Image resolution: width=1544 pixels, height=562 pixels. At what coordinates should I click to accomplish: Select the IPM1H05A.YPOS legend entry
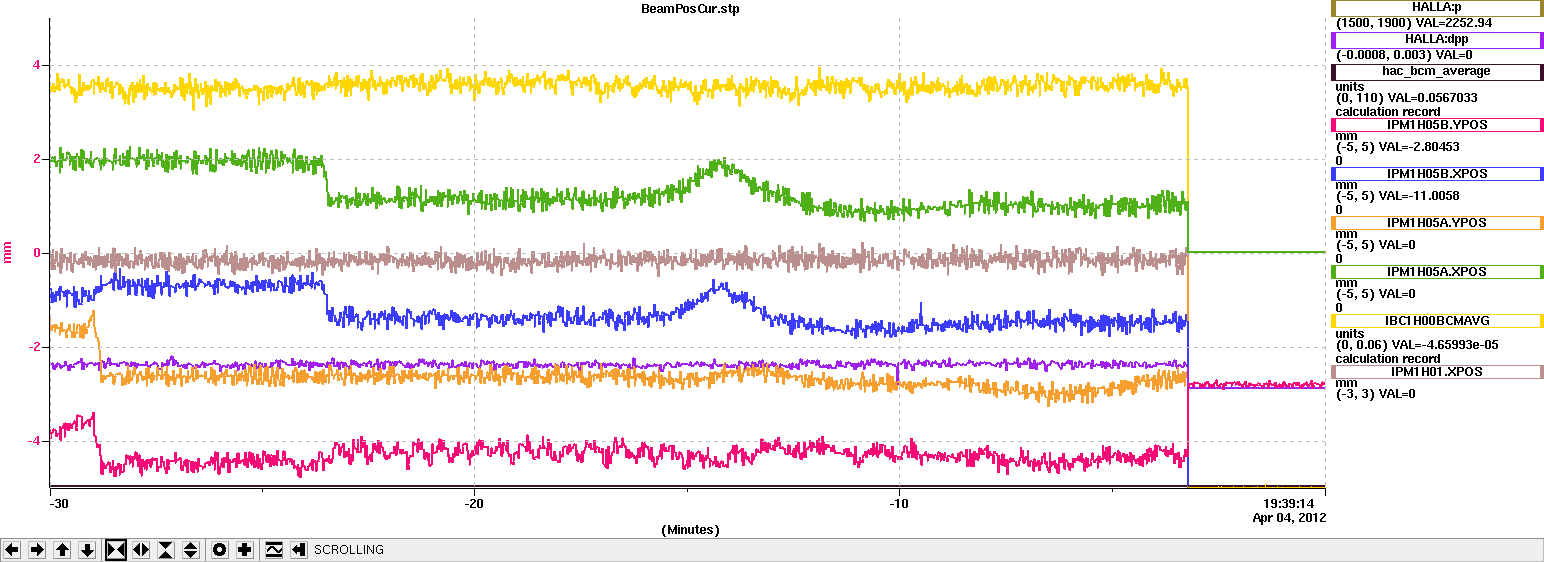[1436, 223]
